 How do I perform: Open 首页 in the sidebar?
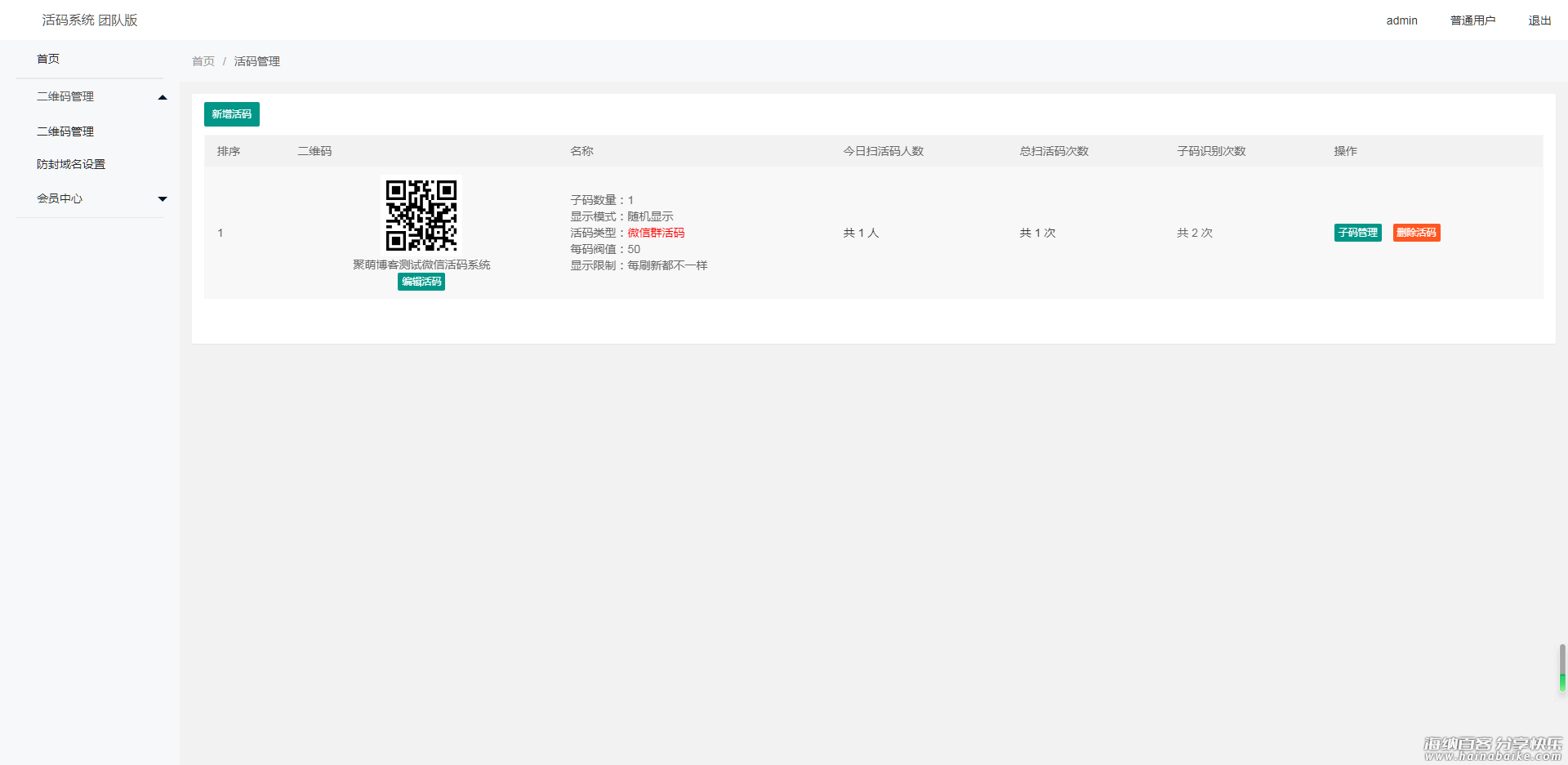point(48,59)
